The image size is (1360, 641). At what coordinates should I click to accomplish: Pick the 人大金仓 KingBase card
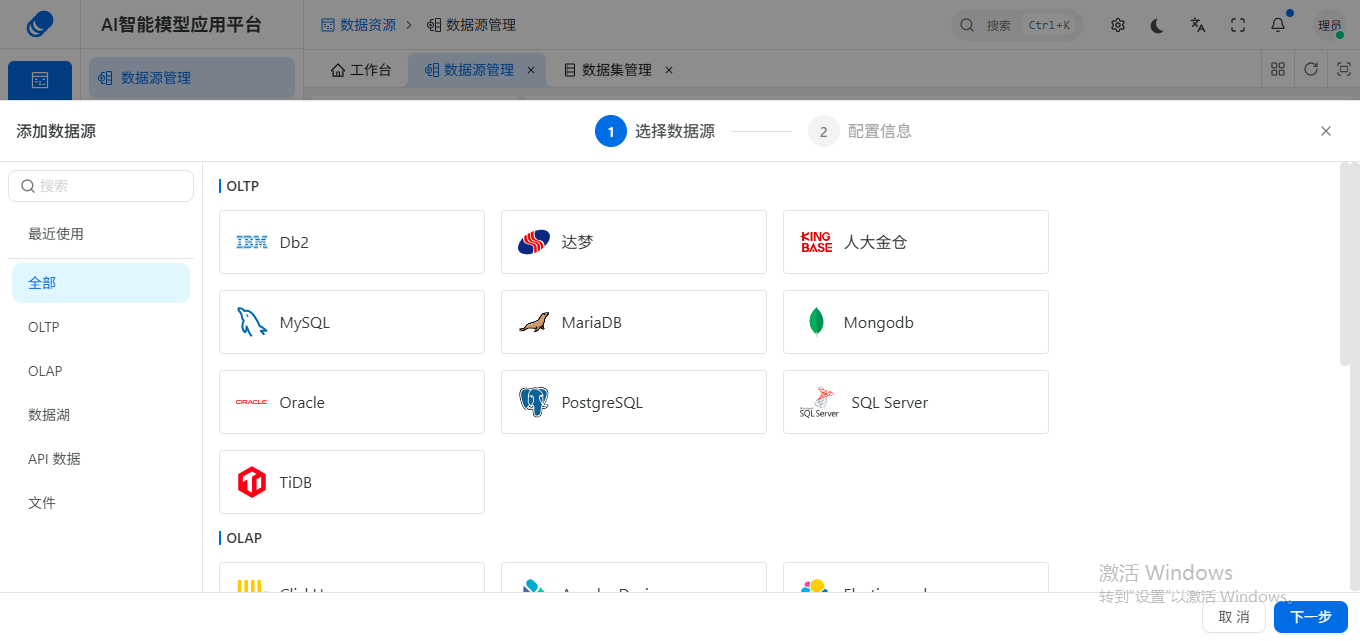[x=916, y=242]
